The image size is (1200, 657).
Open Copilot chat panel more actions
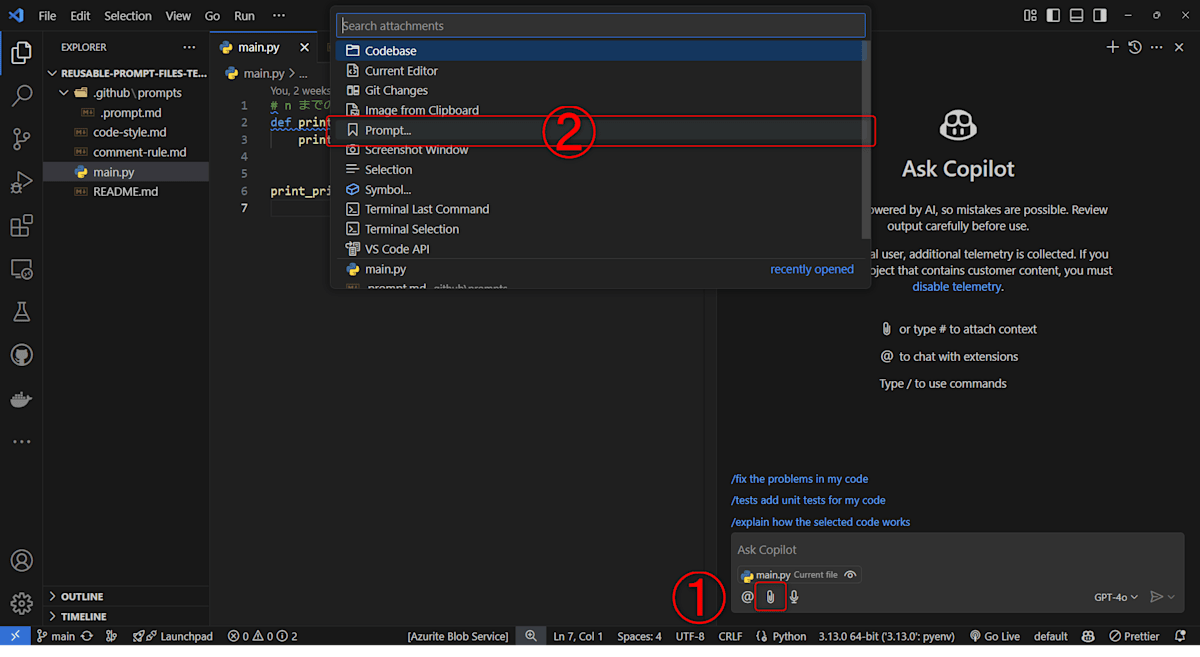(x=1157, y=47)
